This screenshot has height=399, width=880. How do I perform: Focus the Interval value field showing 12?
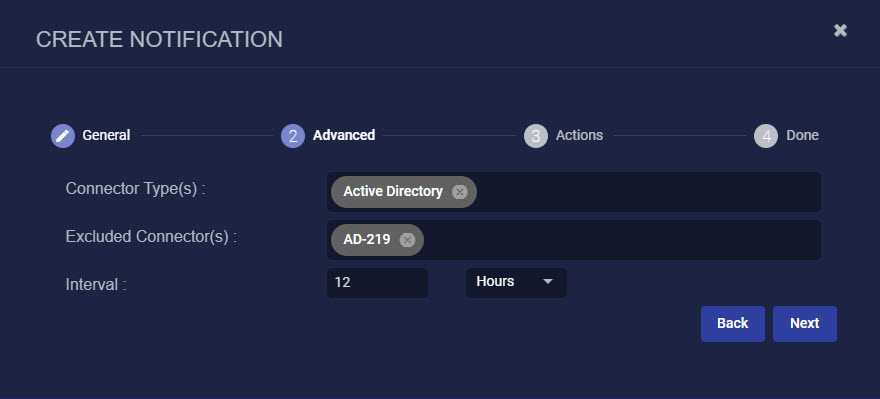(x=378, y=282)
